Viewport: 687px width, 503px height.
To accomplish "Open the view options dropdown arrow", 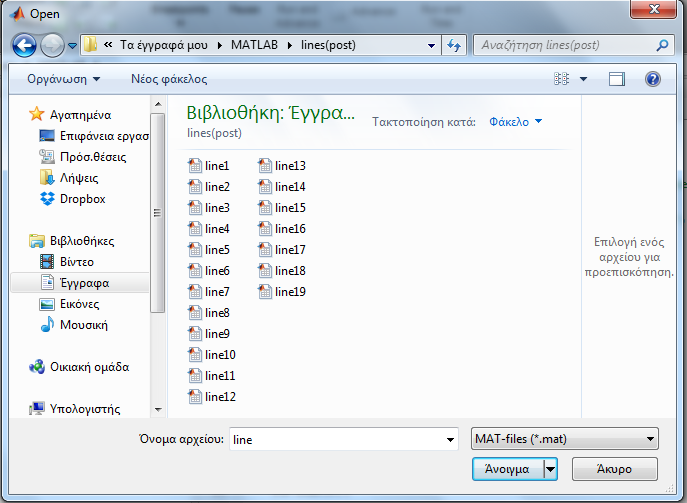I will point(583,79).
